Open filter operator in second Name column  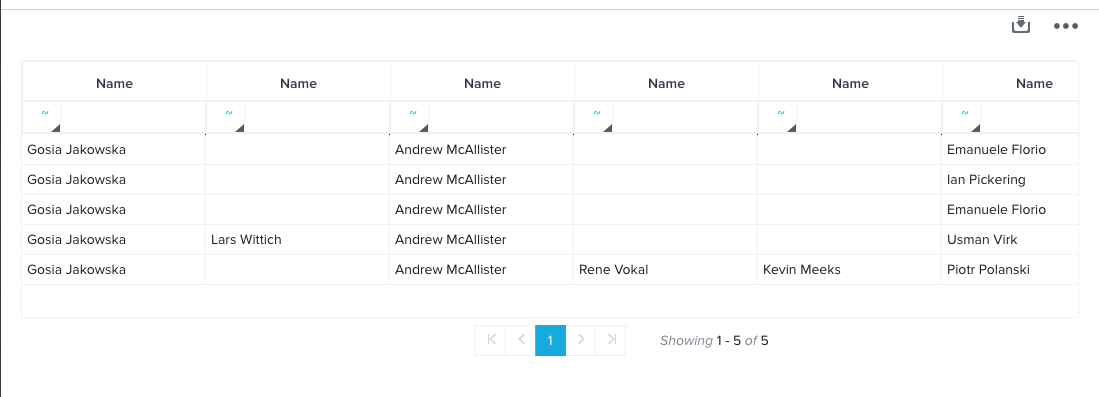(226, 116)
